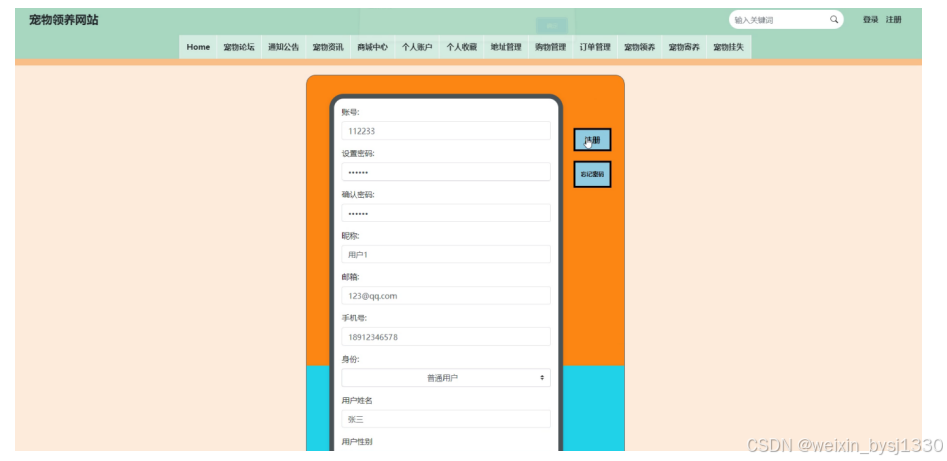Open 商城中心 nav tab
947x461 pixels.
[x=372, y=47]
